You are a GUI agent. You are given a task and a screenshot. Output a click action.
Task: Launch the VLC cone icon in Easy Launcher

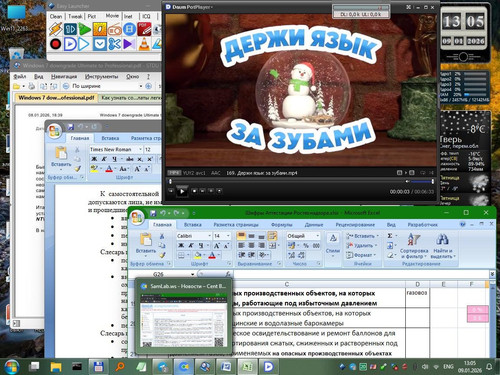tap(144, 44)
